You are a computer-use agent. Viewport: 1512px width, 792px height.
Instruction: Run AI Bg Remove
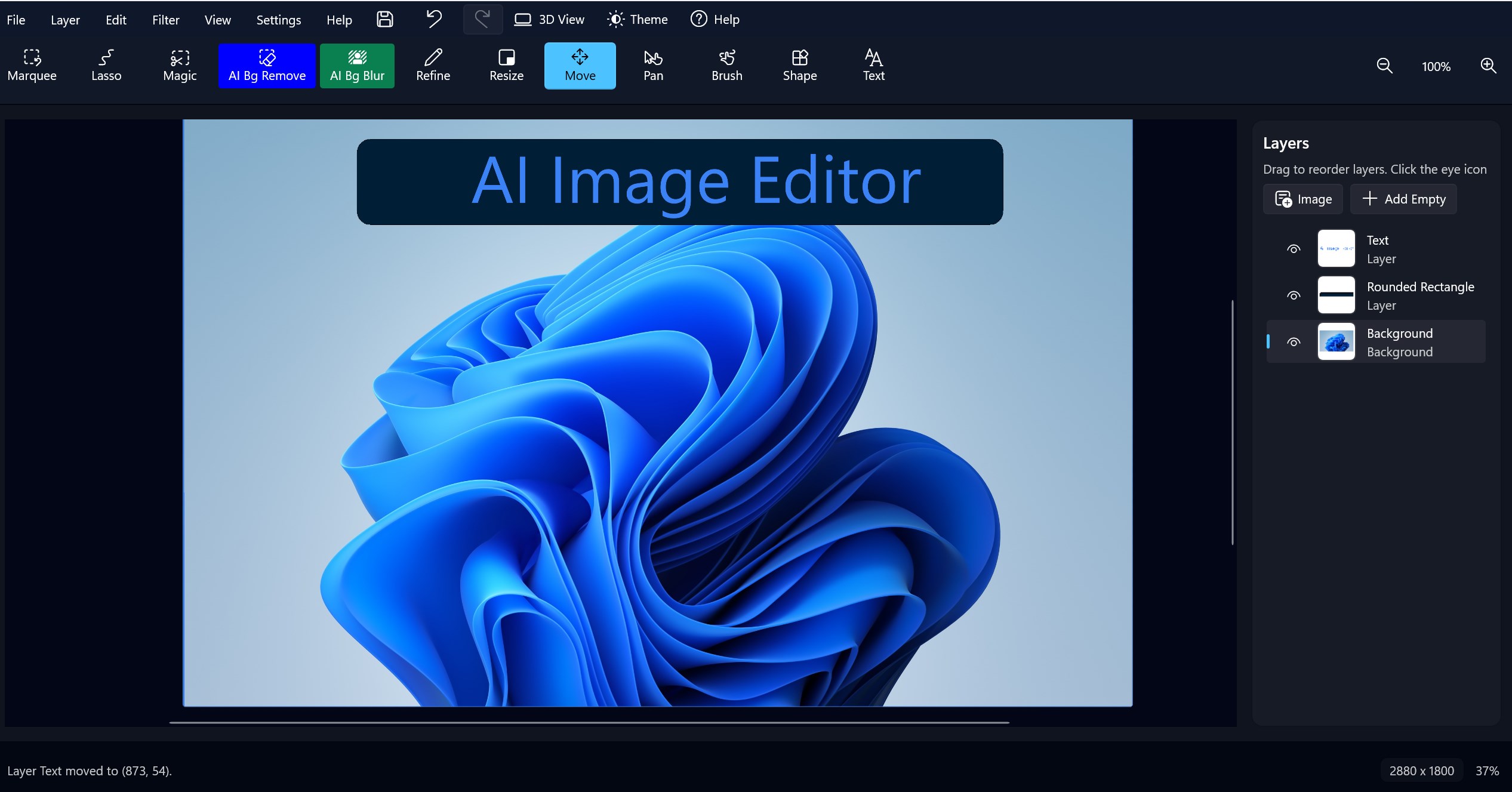(x=267, y=66)
